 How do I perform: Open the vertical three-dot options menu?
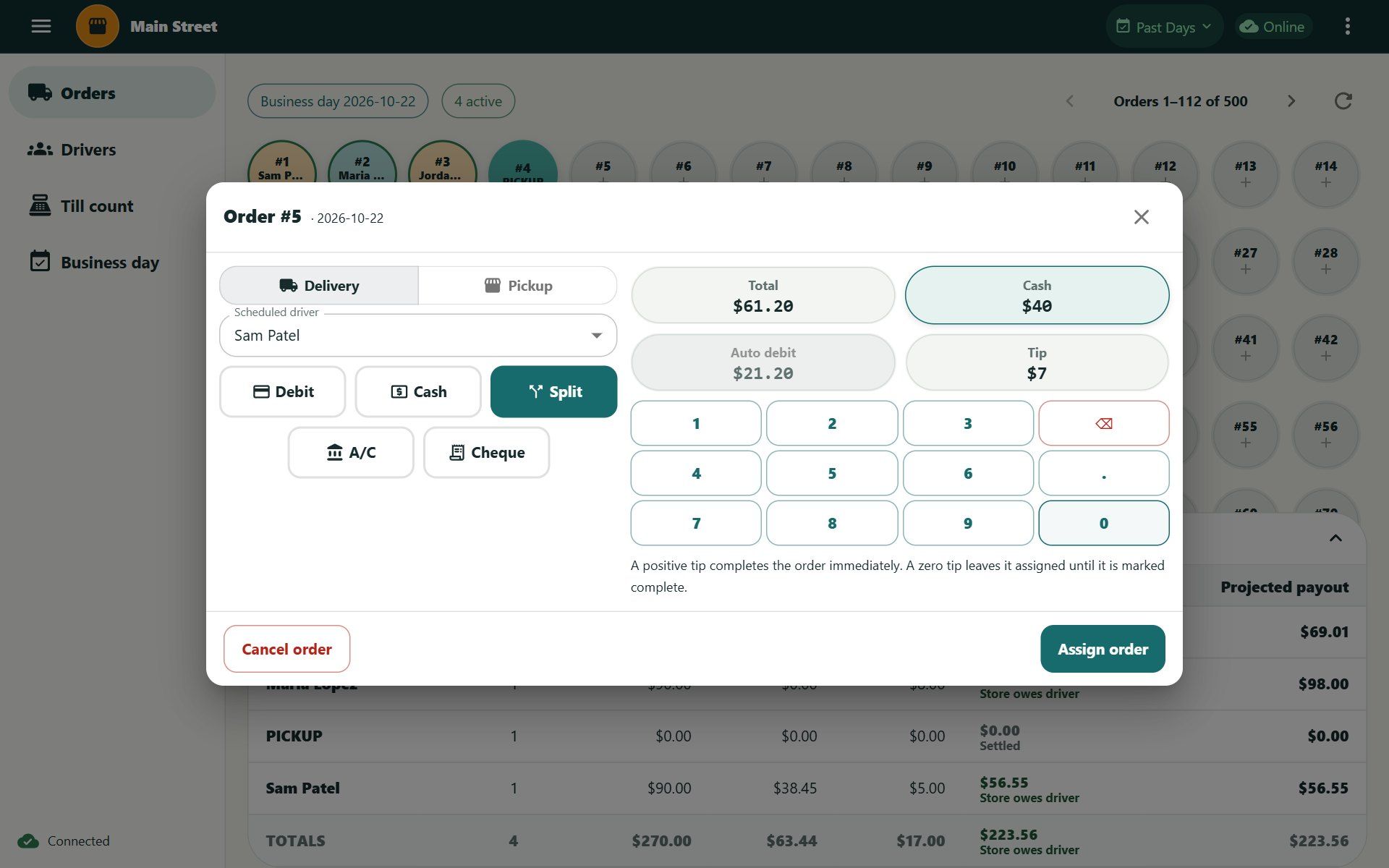point(1347,27)
